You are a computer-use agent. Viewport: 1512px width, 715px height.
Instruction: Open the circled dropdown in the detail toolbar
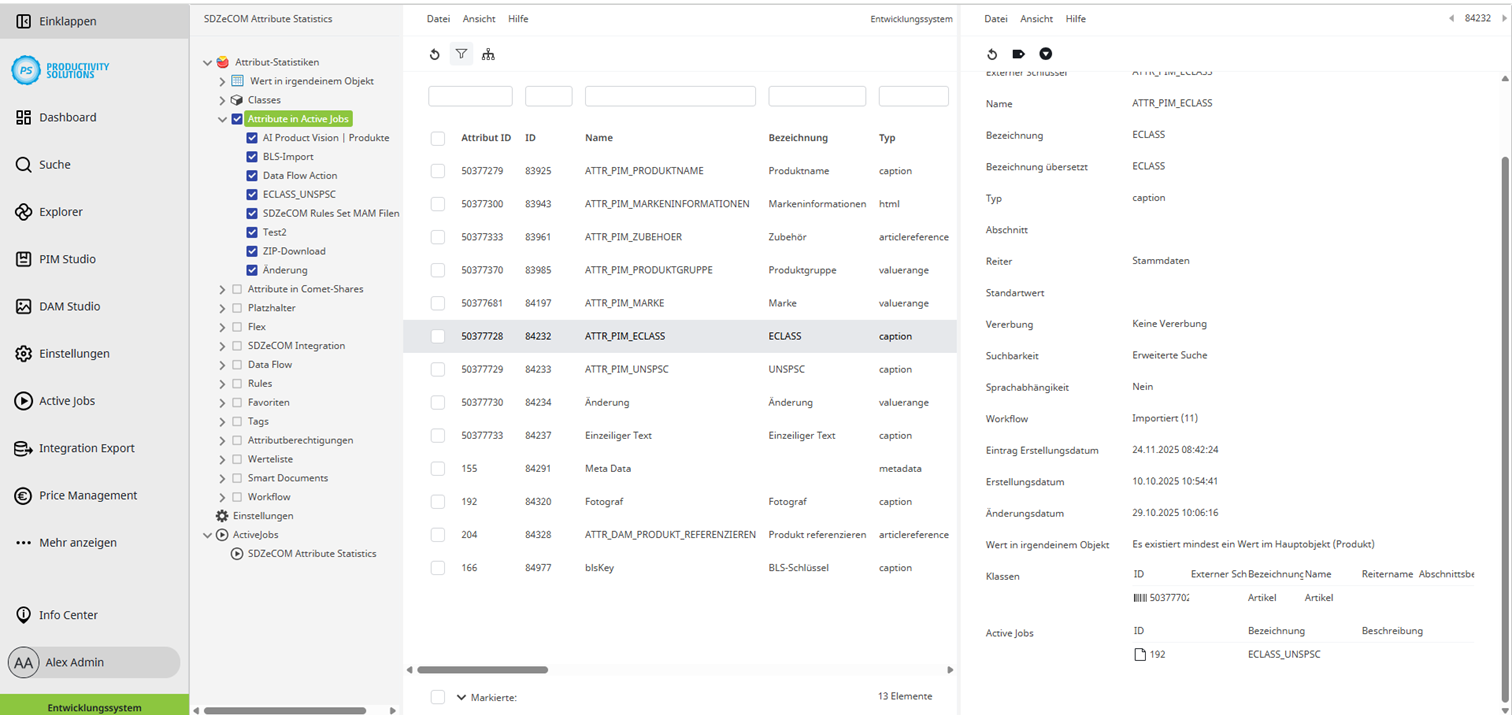pos(1046,54)
